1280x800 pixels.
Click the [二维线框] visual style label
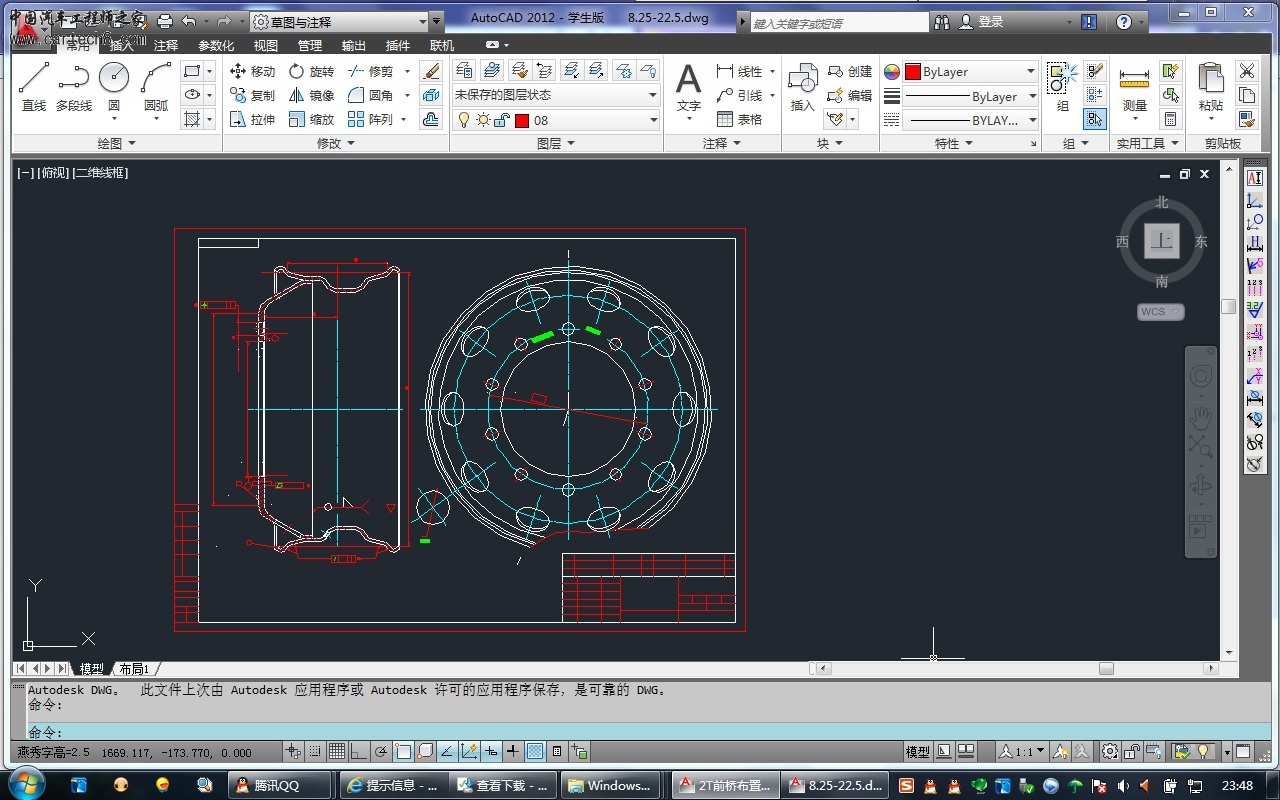(x=100, y=173)
